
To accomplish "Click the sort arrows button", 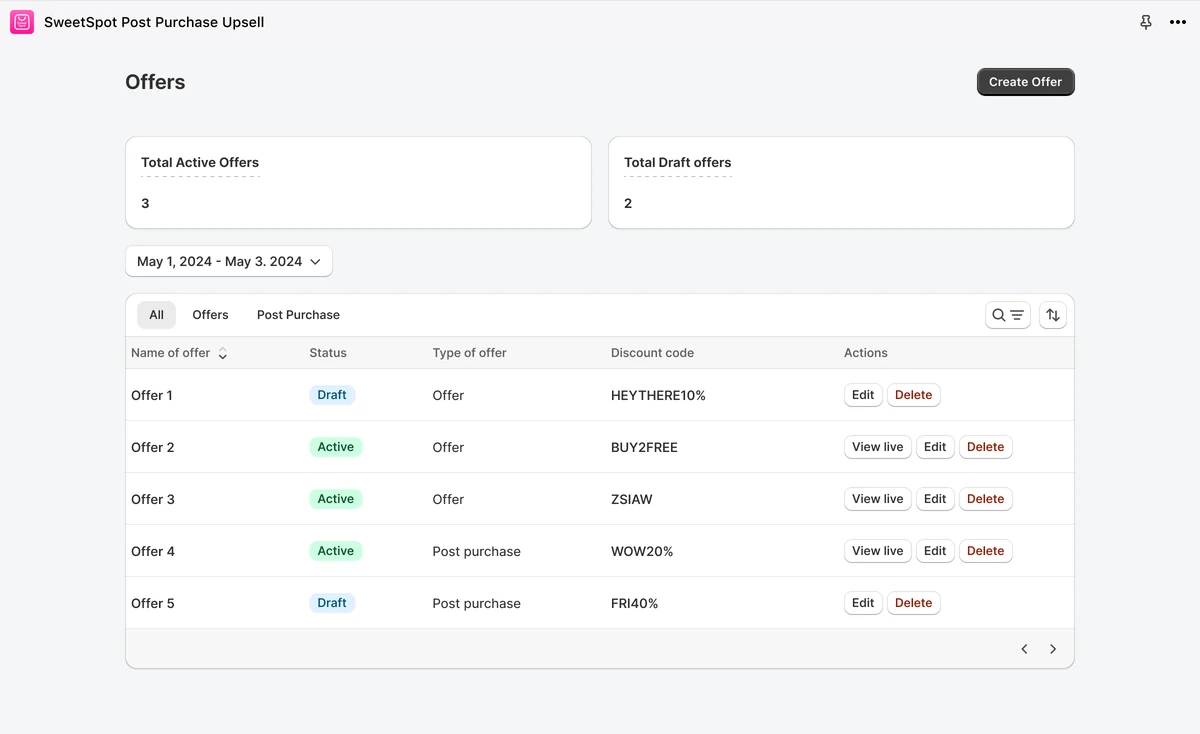I will (1053, 315).
